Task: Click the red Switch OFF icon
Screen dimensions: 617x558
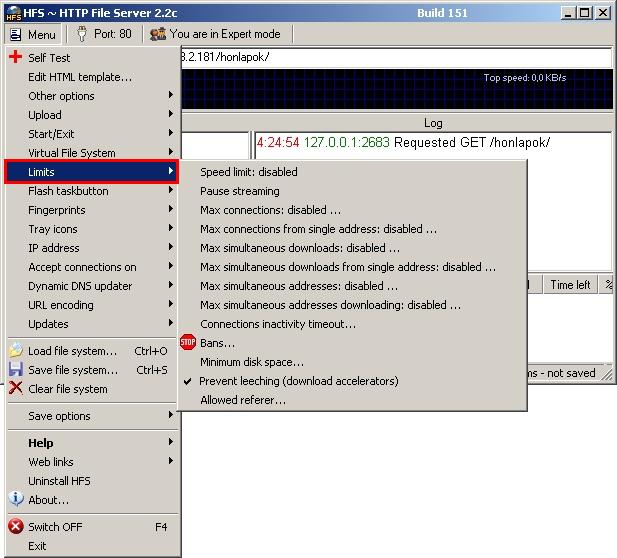Action: click(16, 526)
